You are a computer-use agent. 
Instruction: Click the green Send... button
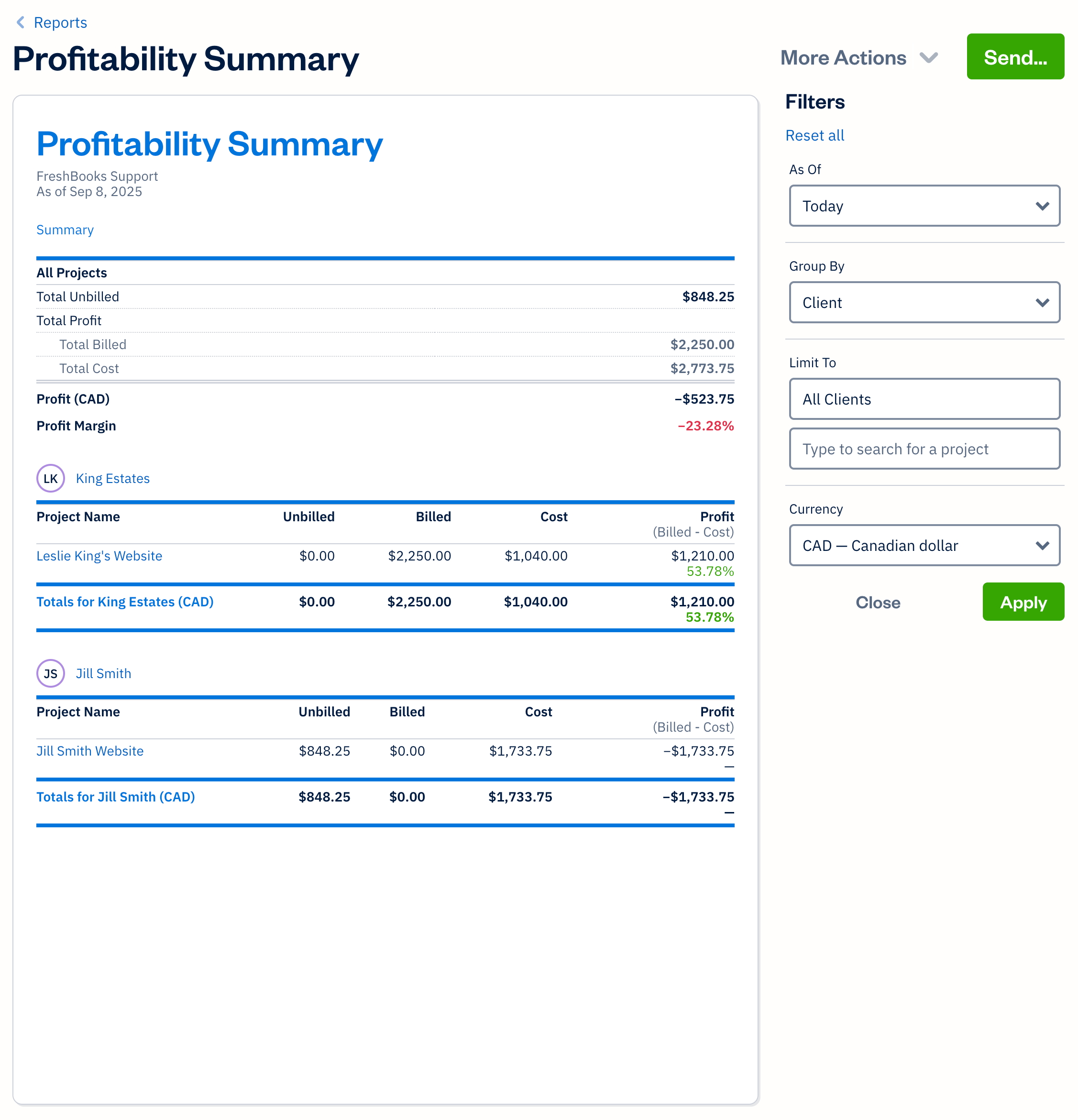1015,56
